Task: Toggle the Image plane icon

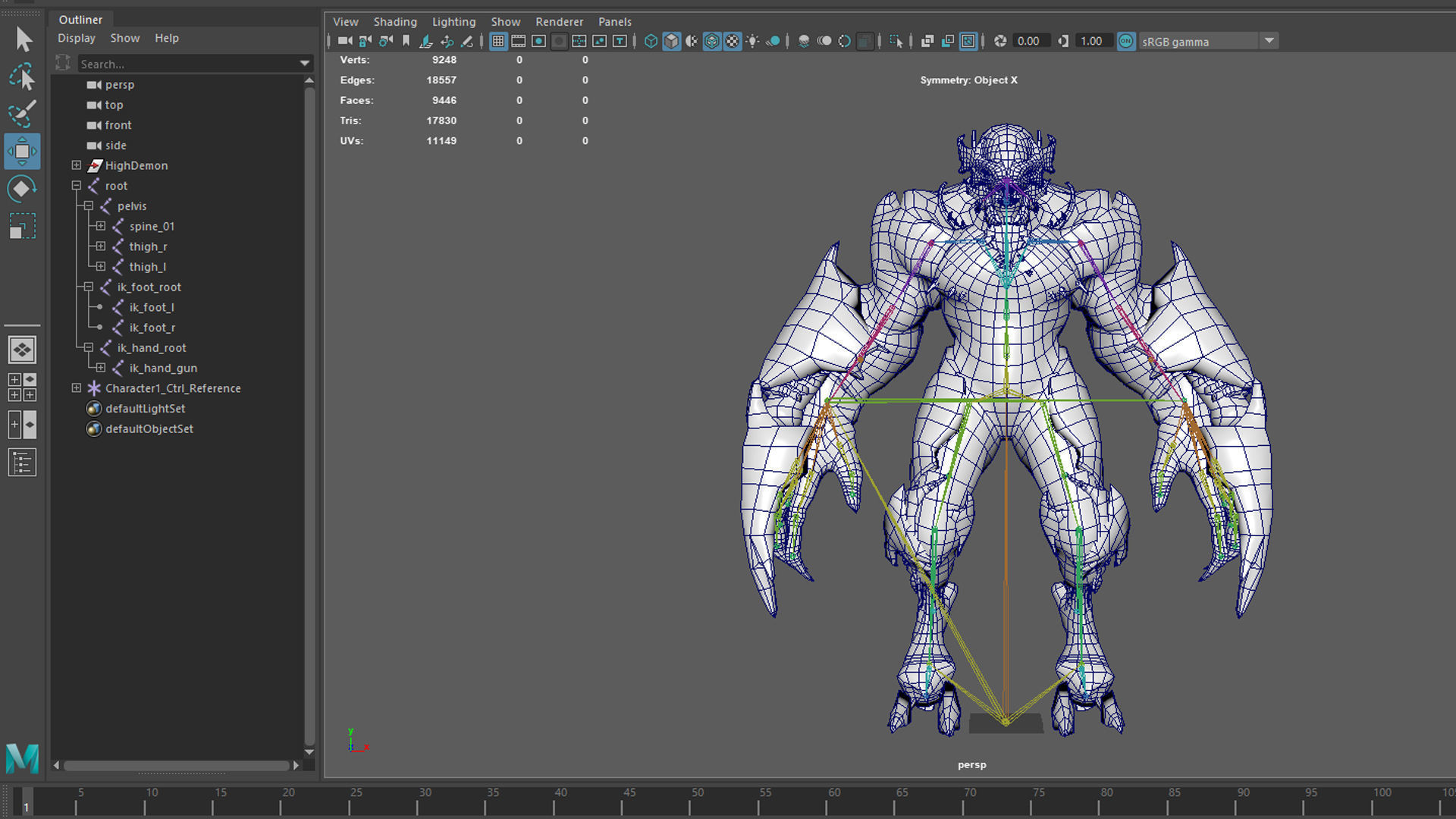Action: 426,41
